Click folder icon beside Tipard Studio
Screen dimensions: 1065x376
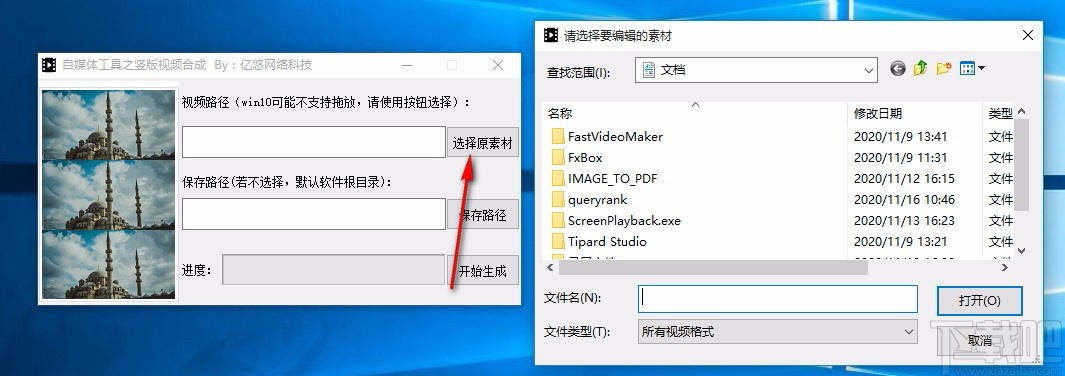(558, 242)
